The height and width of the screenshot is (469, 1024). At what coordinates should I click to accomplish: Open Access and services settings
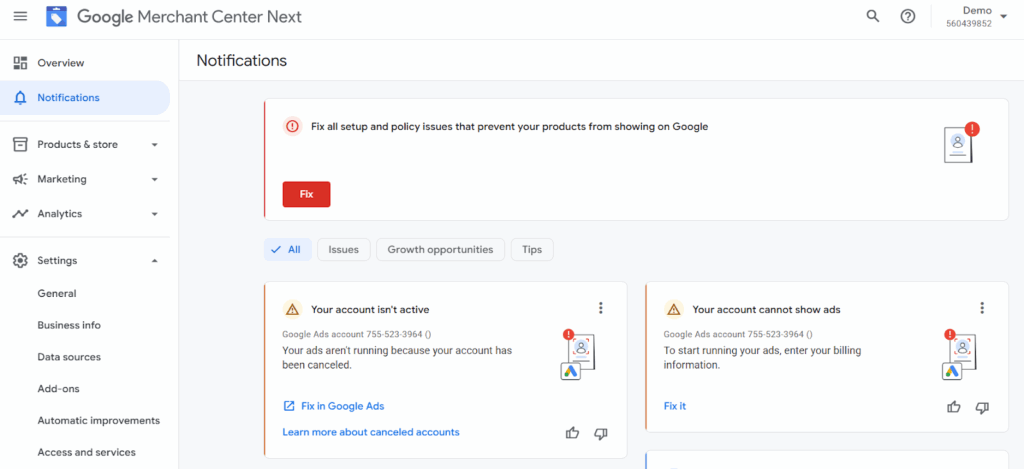point(87,452)
